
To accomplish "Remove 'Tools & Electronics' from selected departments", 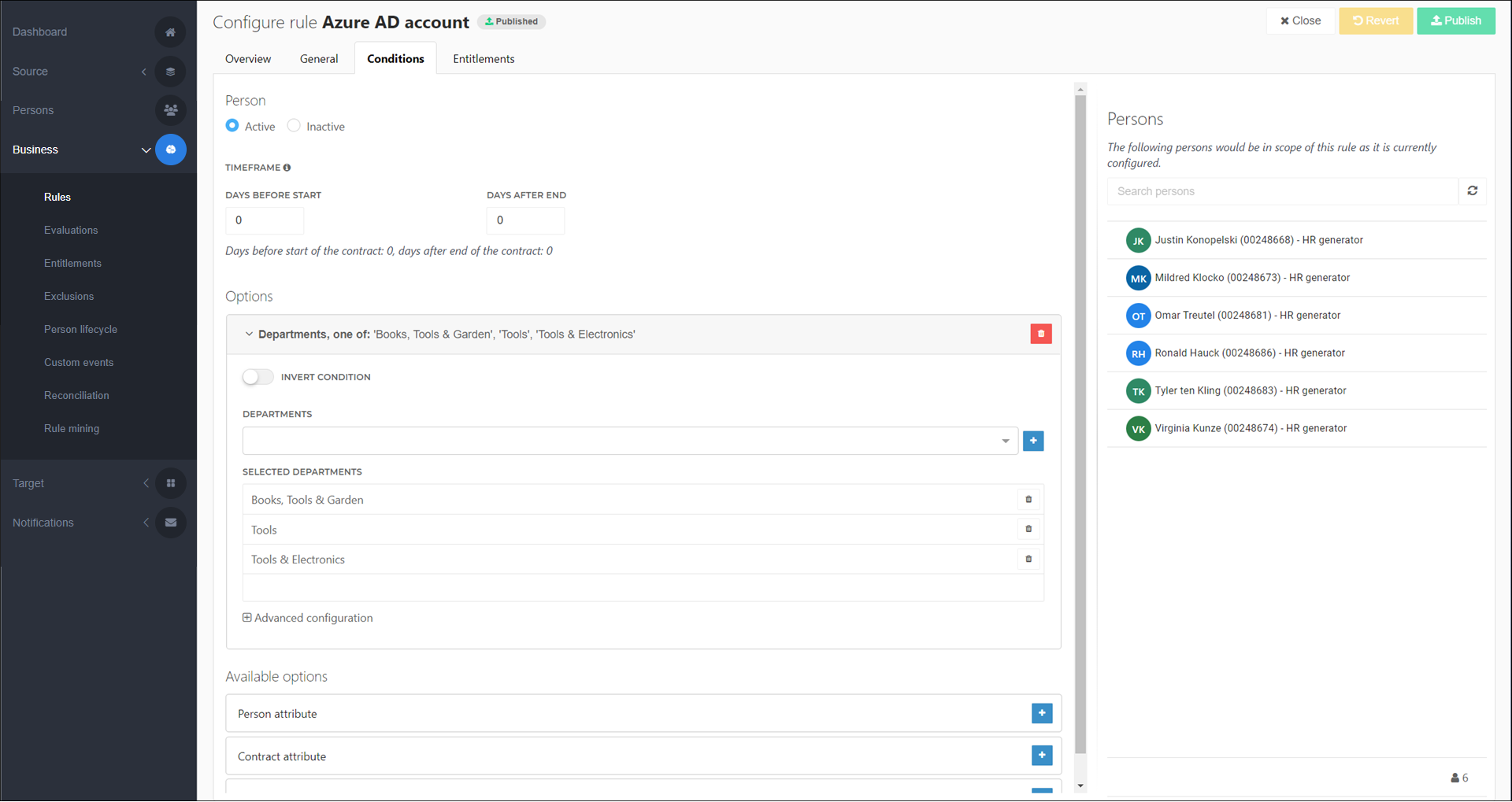I will [x=1028, y=559].
